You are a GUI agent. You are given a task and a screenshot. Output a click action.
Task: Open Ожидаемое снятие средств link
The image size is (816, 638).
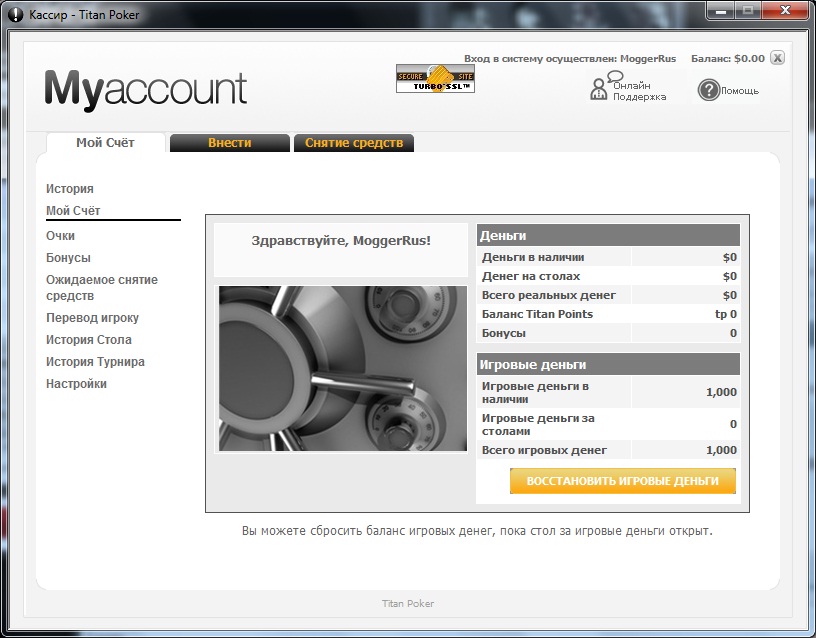point(102,288)
